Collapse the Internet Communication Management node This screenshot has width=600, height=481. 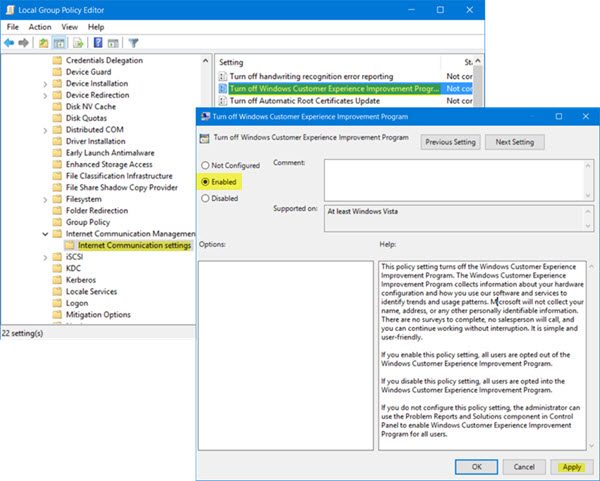point(45,234)
